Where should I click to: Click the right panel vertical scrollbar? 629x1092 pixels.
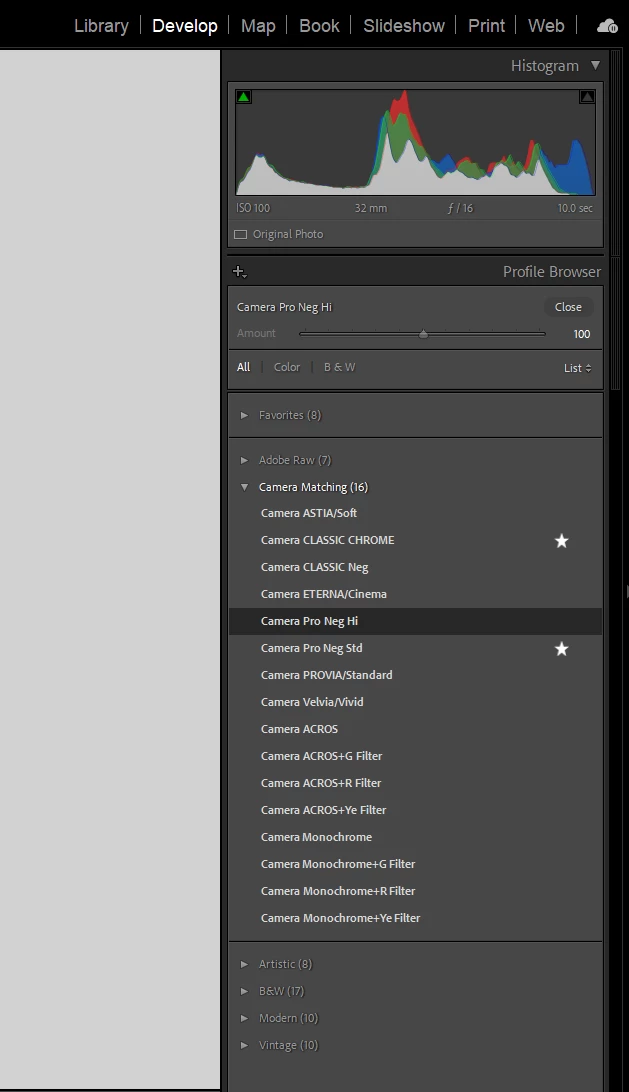pos(615,219)
